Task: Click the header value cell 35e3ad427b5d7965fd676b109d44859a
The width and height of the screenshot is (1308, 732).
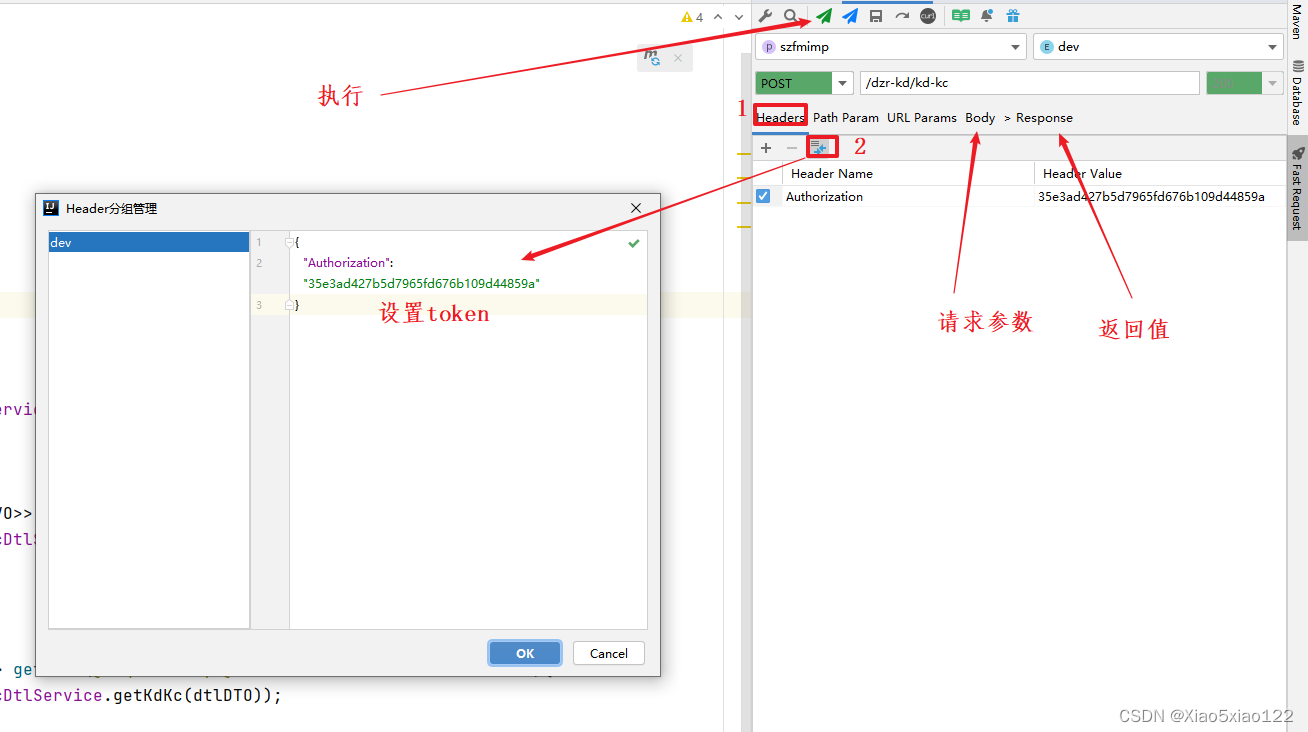Action: pos(1151,196)
